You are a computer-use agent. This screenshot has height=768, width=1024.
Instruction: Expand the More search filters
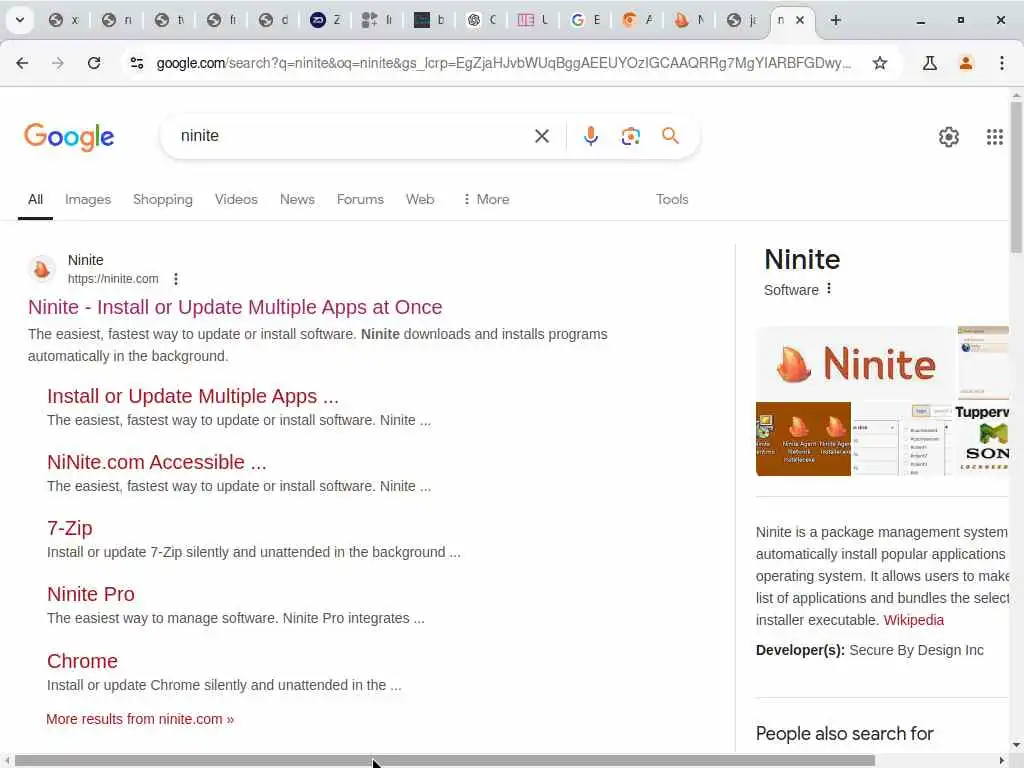pos(486,199)
